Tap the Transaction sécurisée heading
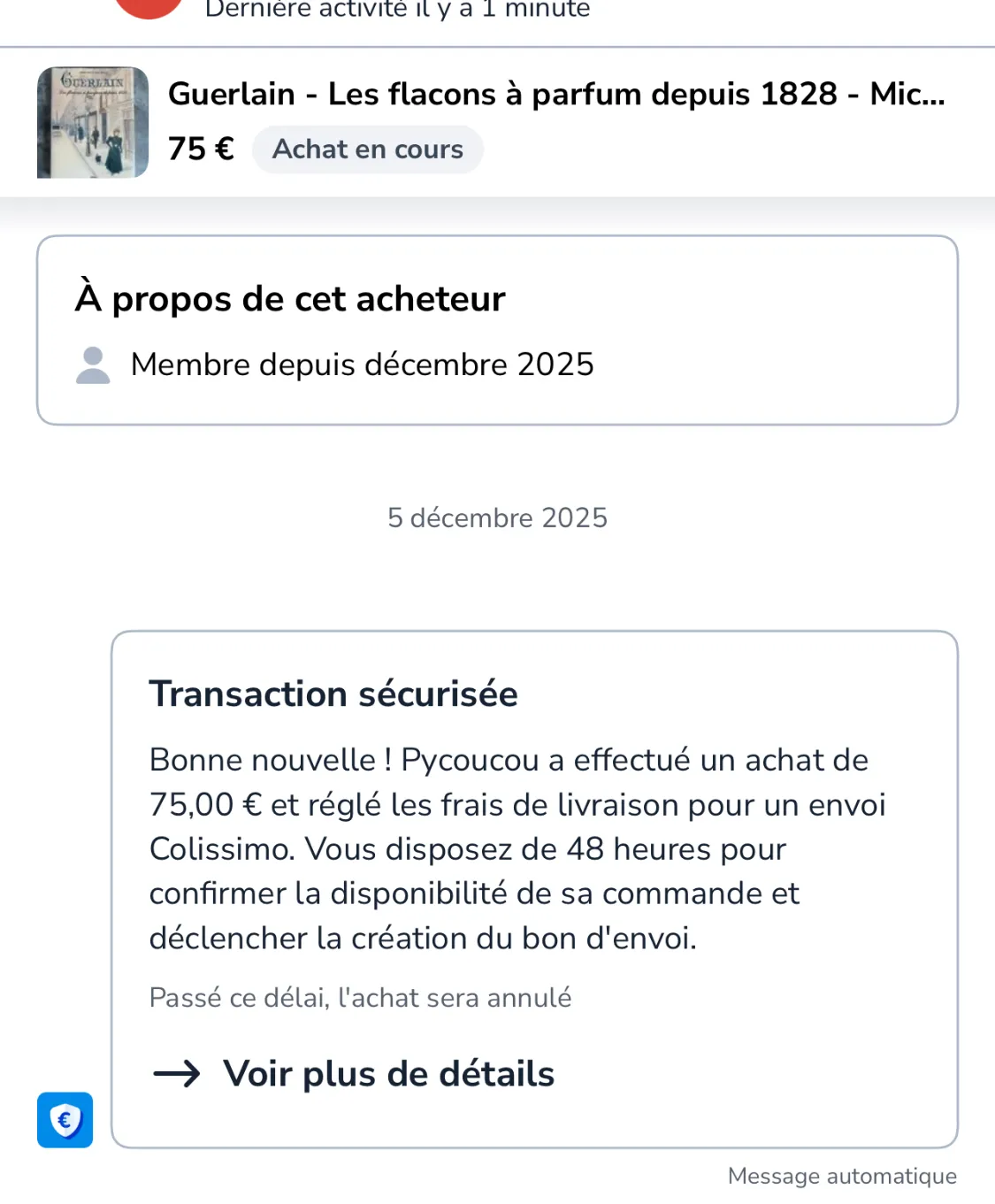Screen dimensions: 995x1204 click(333, 694)
